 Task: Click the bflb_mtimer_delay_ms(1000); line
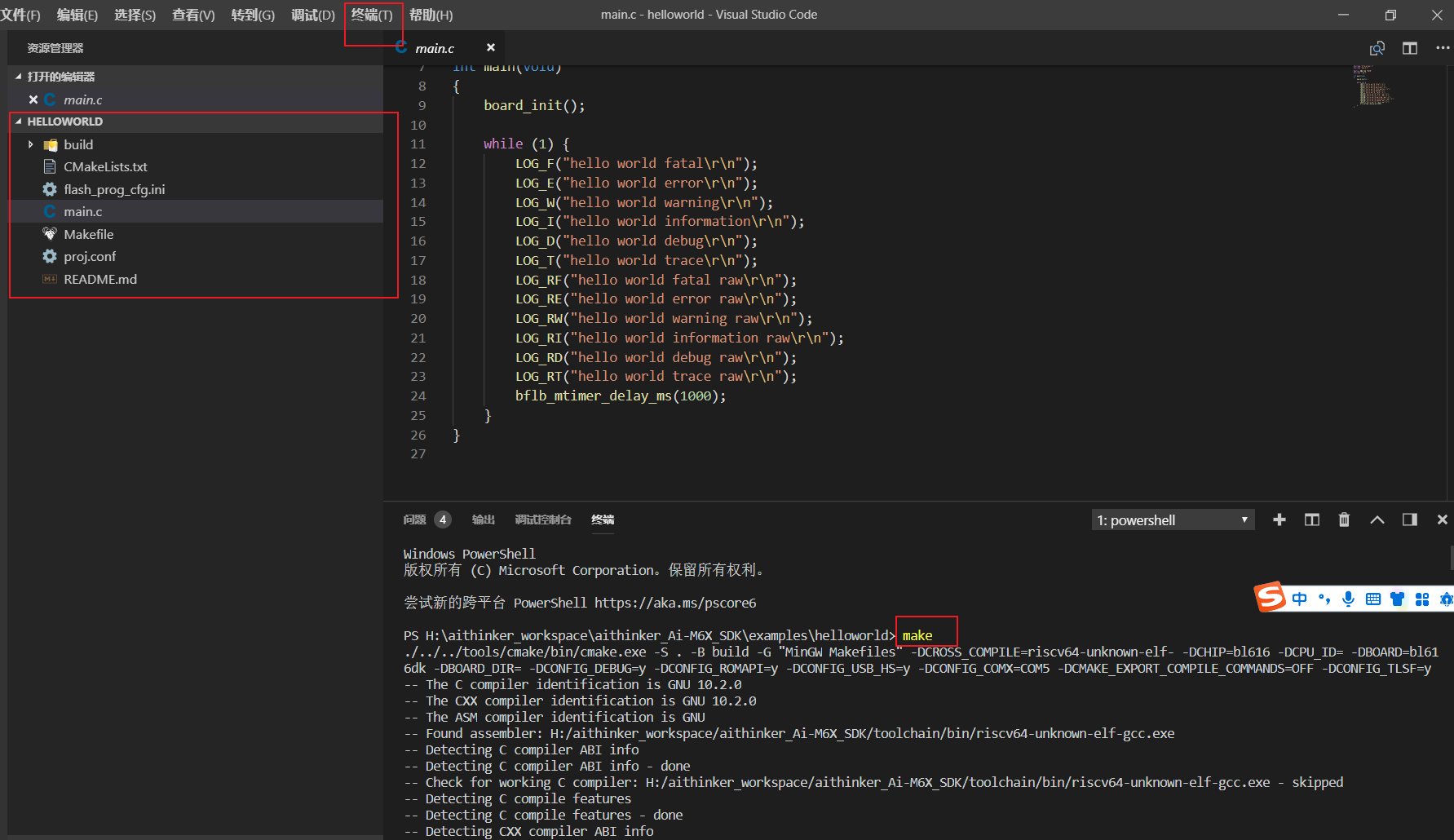pyautogui.click(x=621, y=396)
